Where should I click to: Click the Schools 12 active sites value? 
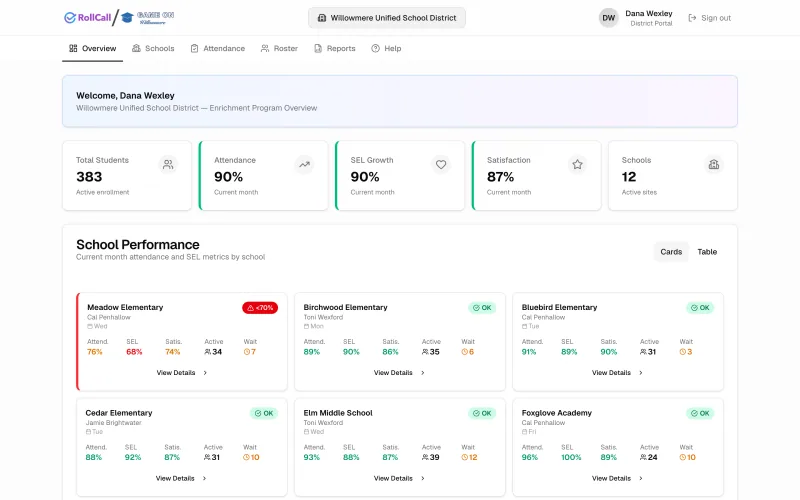click(x=629, y=177)
